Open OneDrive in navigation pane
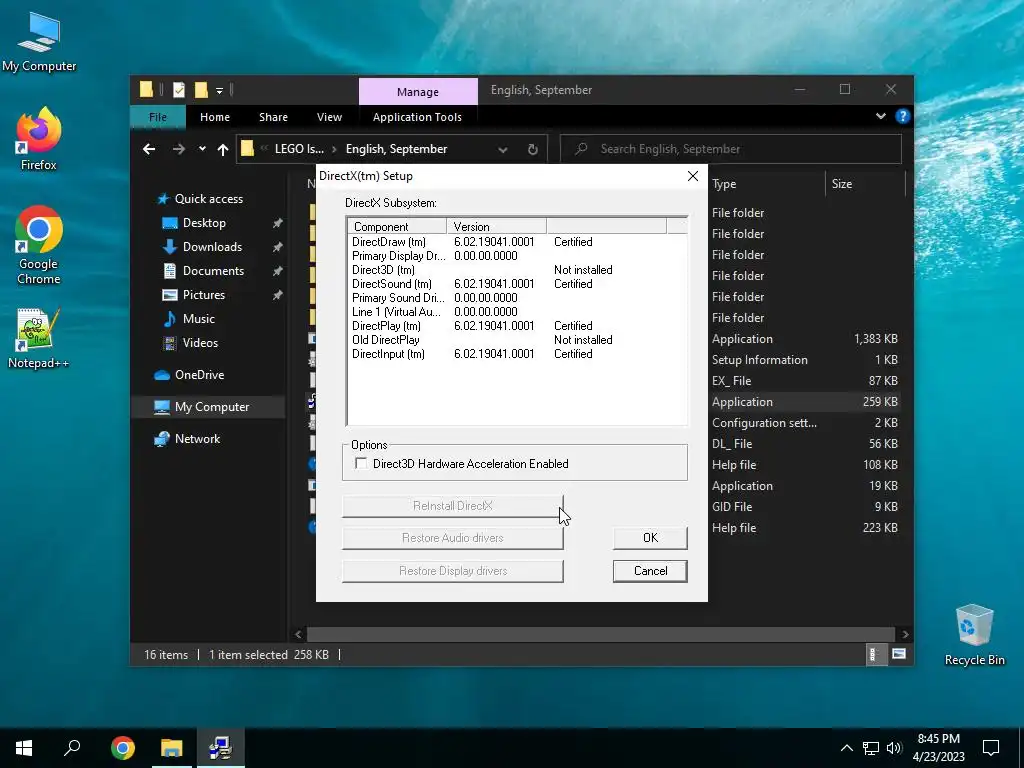The height and width of the screenshot is (768, 1024). (189, 375)
